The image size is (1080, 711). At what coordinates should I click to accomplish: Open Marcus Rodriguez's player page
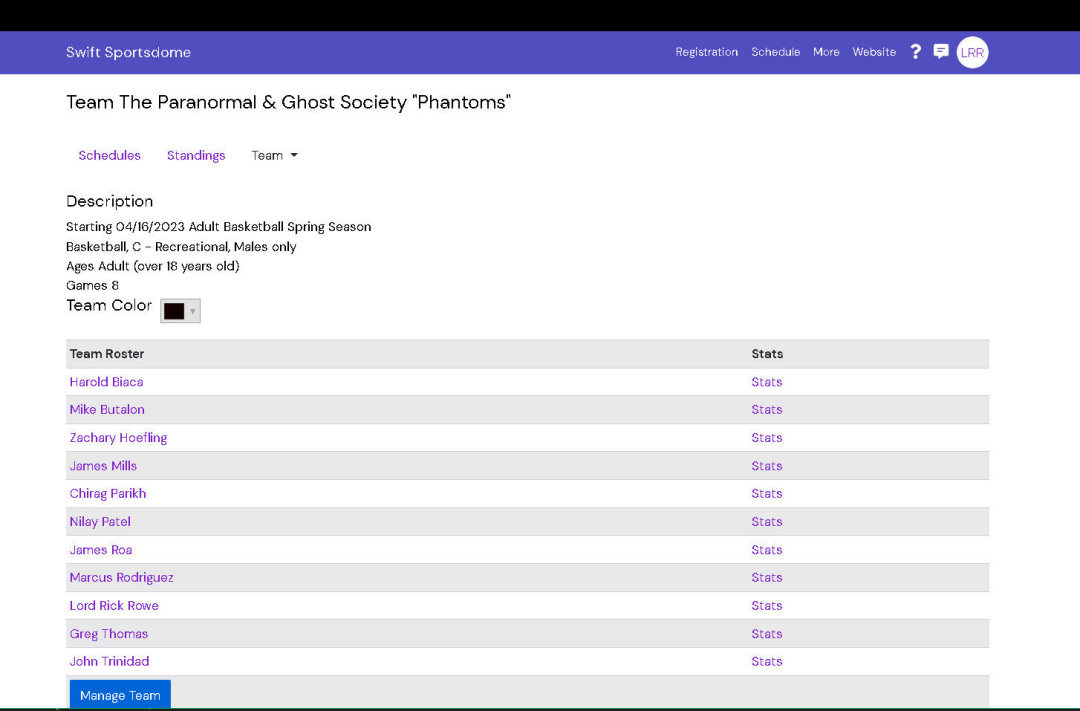121,578
